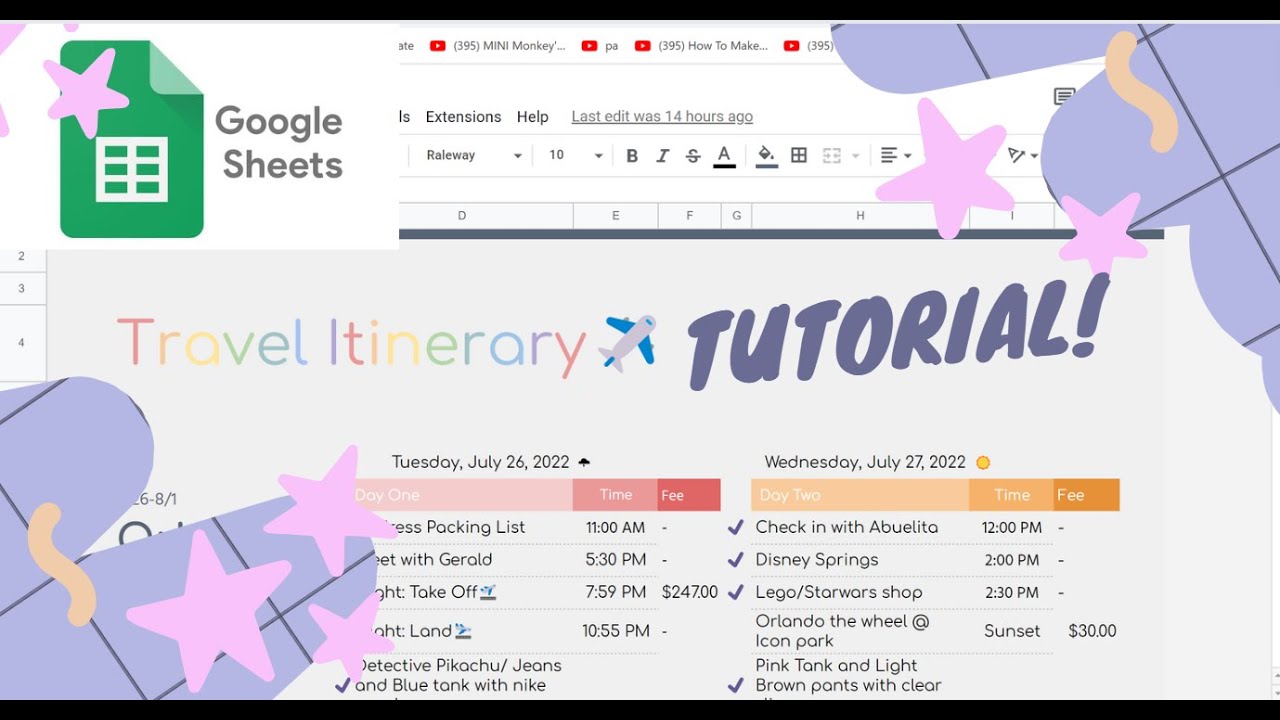Toggle checkmark beside Disney Springs
Image resolution: width=1280 pixels, height=720 pixels.
click(735, 560)
